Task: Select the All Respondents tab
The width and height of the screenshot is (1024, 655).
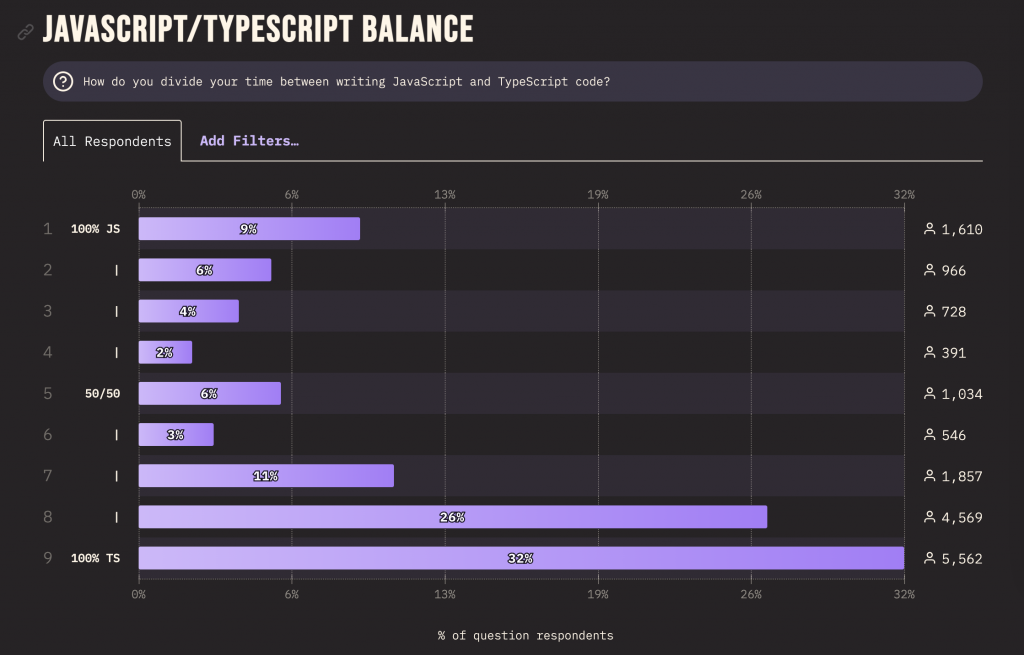Action: tap(112, 141)
